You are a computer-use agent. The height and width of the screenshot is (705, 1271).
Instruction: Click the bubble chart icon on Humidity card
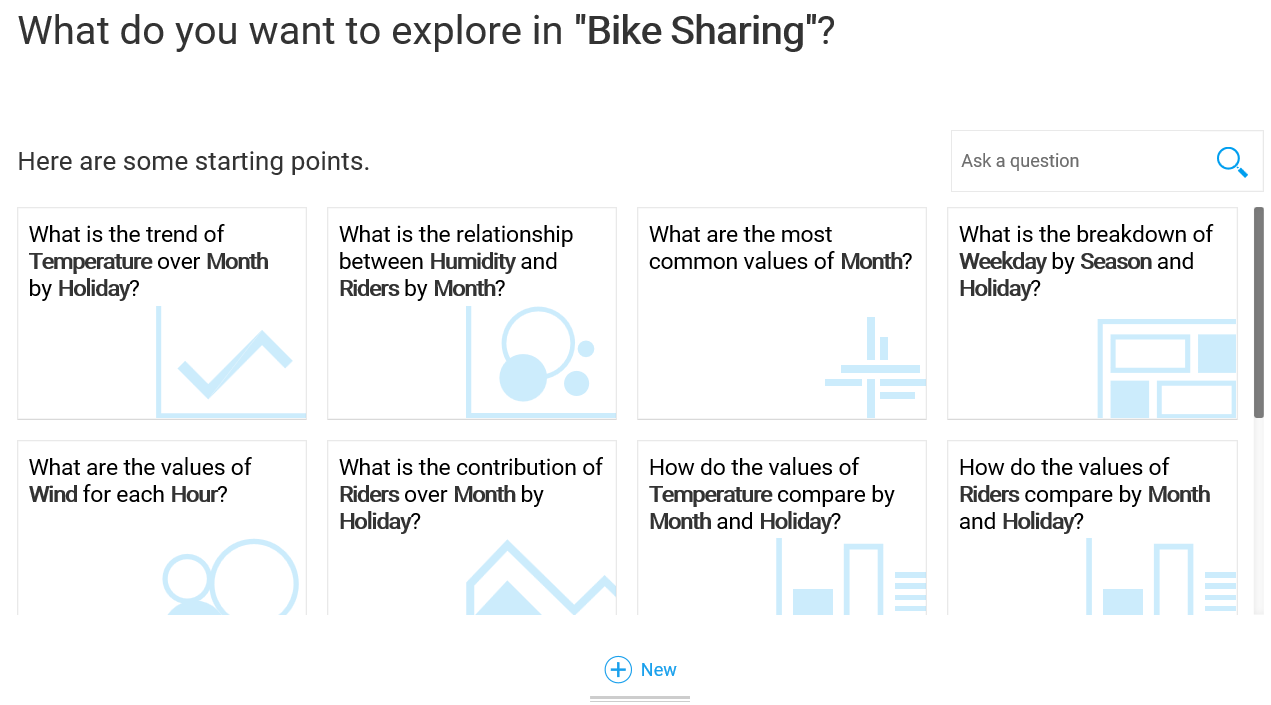click(541, 360)
